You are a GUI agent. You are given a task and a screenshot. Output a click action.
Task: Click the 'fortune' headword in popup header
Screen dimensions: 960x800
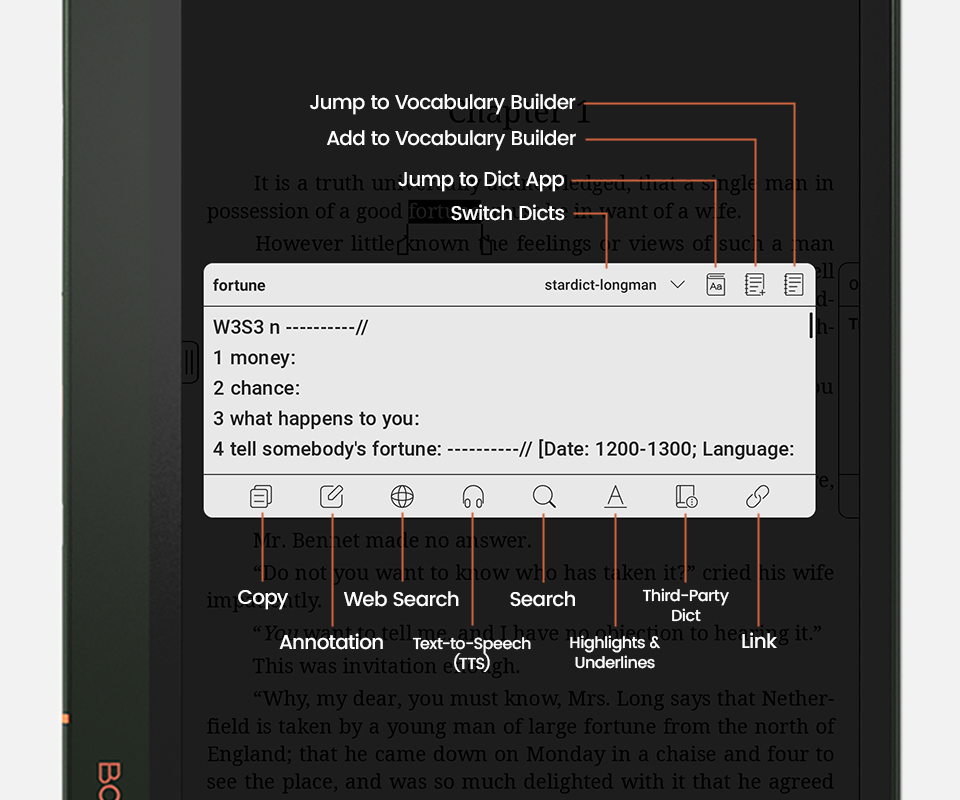(239, 285)
